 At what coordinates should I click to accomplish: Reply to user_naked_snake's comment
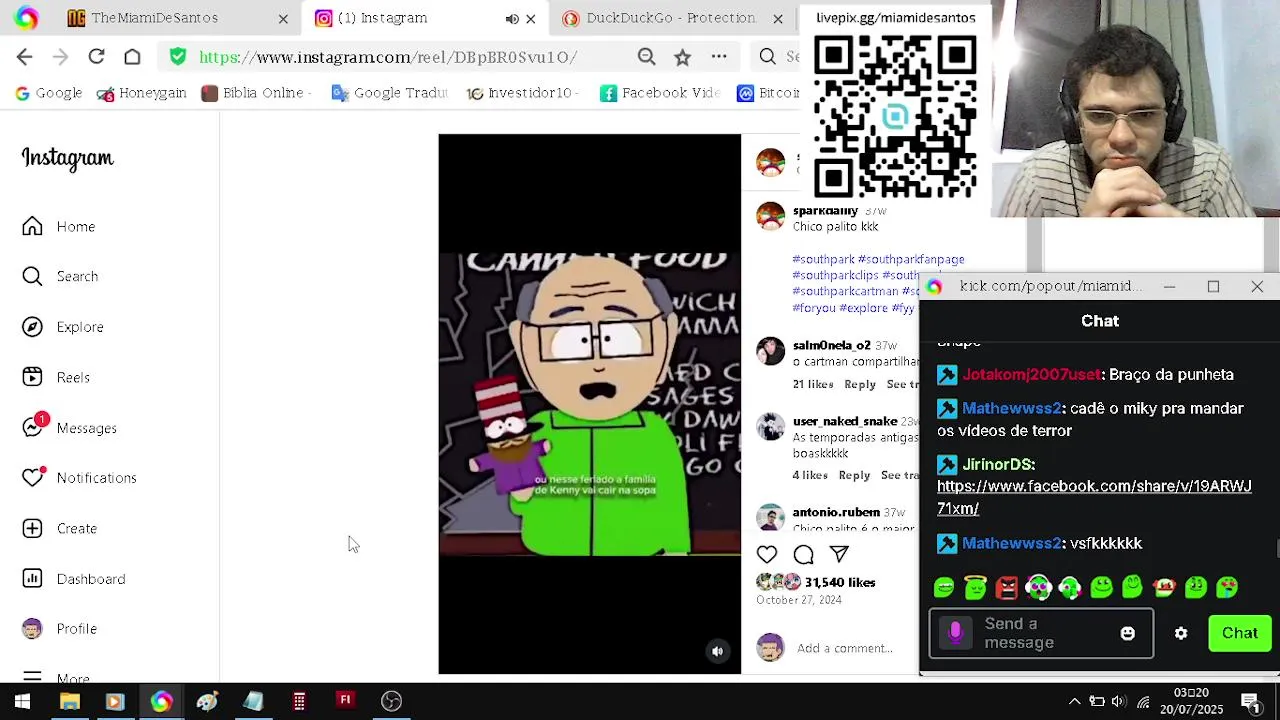point(854,476)
